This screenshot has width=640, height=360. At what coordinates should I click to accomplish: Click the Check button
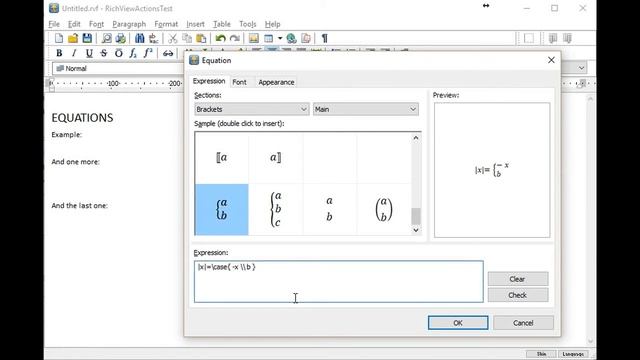[x=518, y=295]
